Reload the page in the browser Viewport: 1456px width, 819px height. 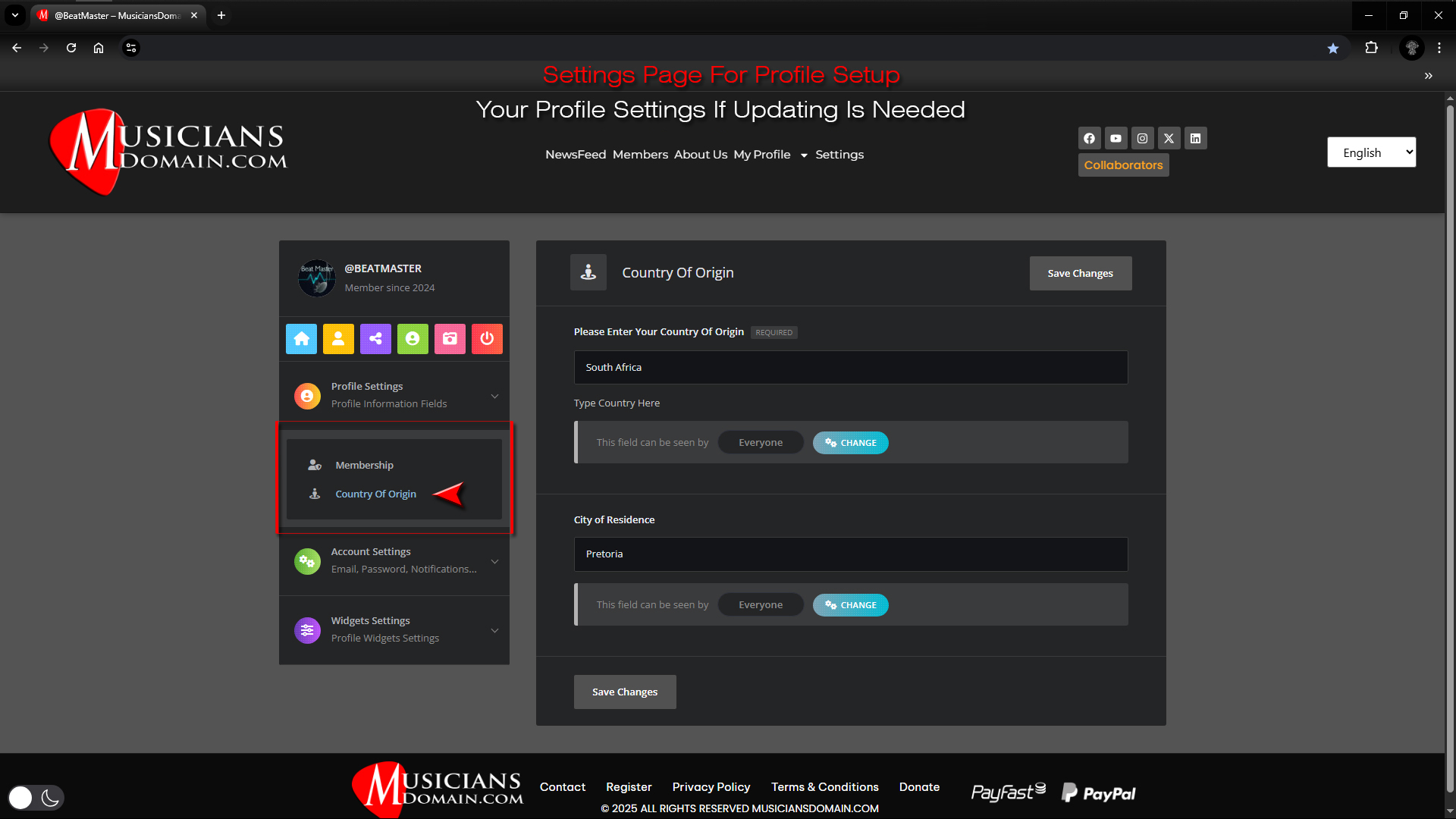[71, 48]
